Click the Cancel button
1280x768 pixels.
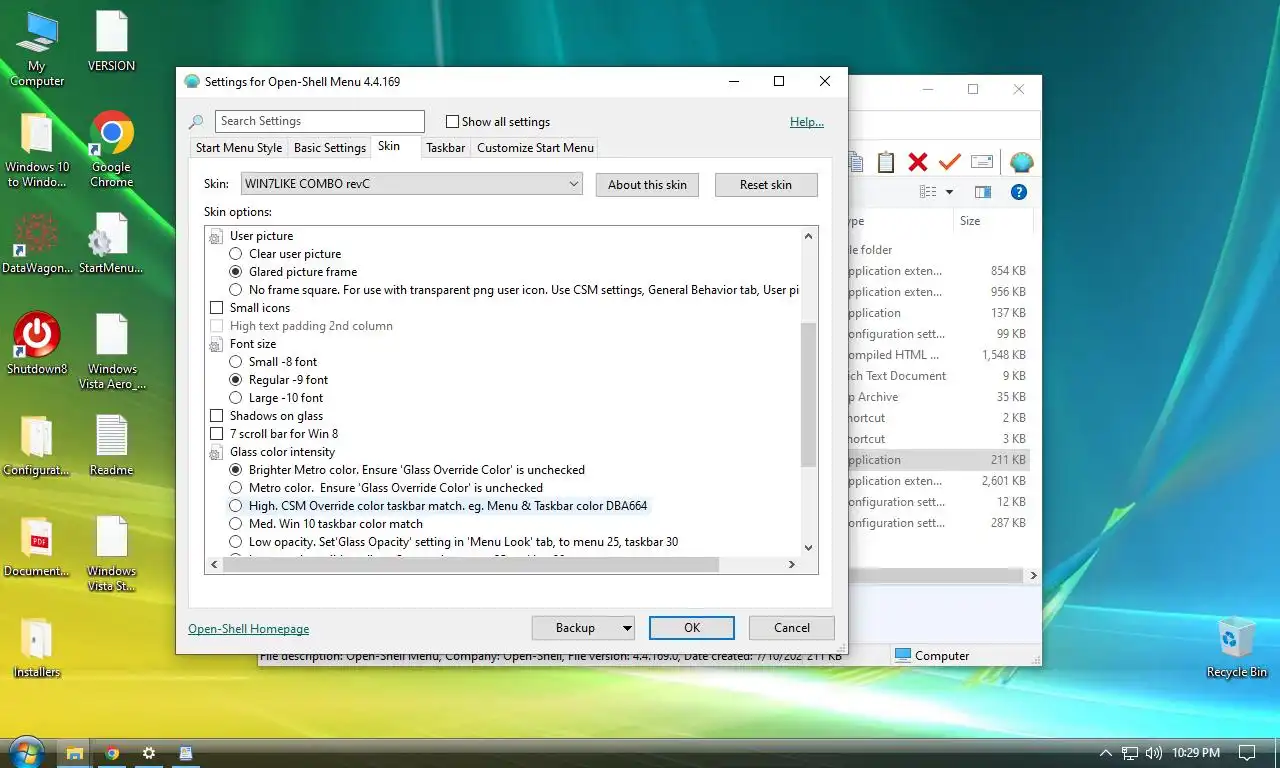point(792,628)
